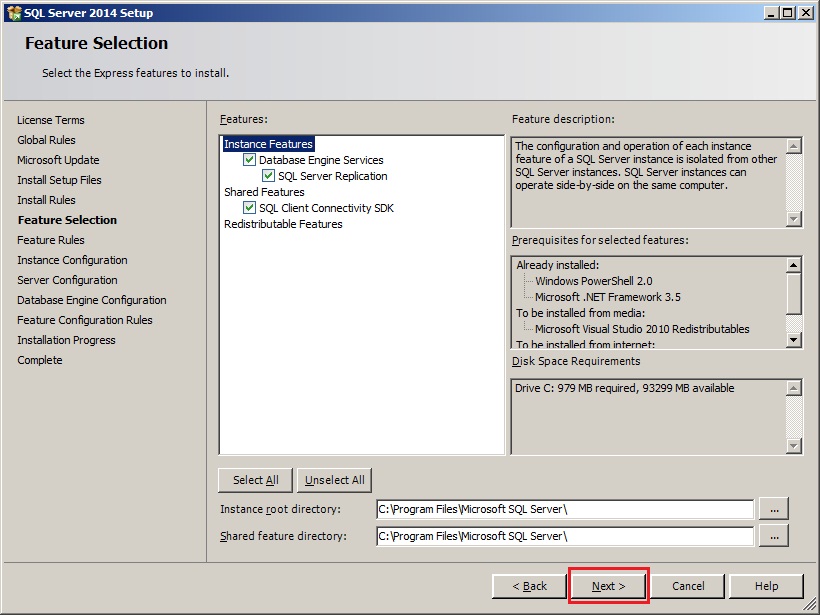Click the 'Already installed:' prerequisites heading
This screenshot has width=820, height=615.
(557, 265)
